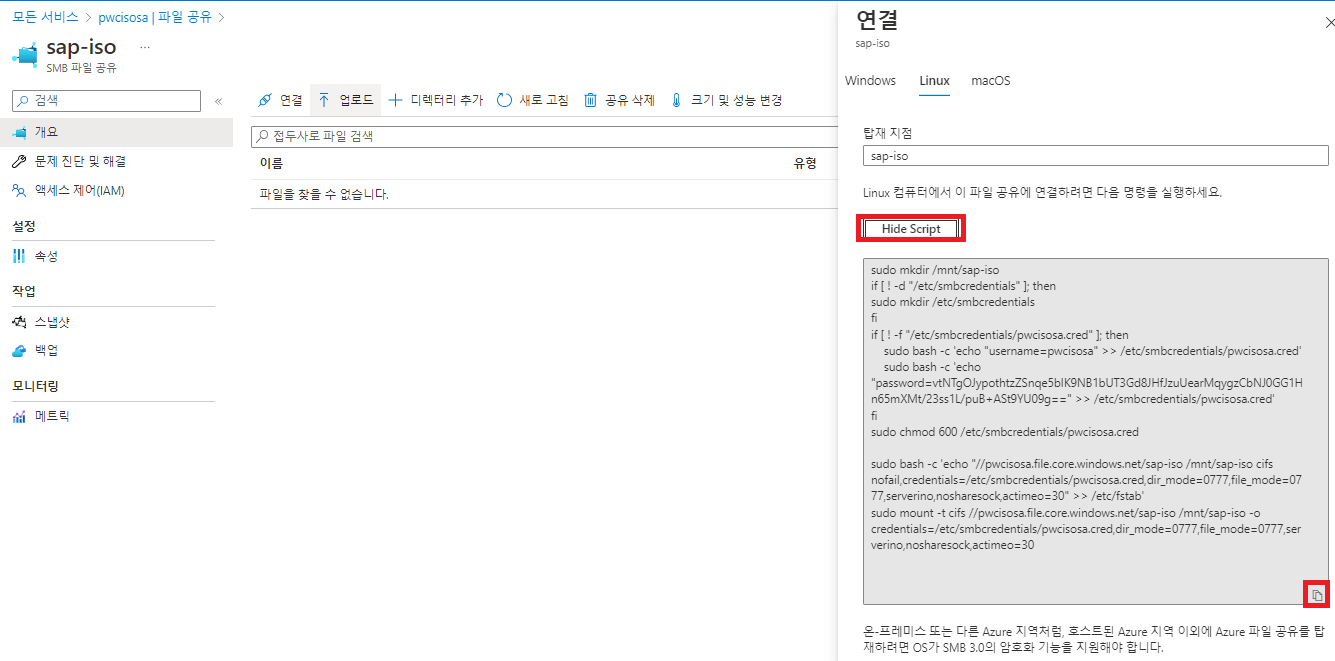
Task: Click 디렉터리 추가 toolbar button
Action: pyautogui.click(x=435, y=100)
